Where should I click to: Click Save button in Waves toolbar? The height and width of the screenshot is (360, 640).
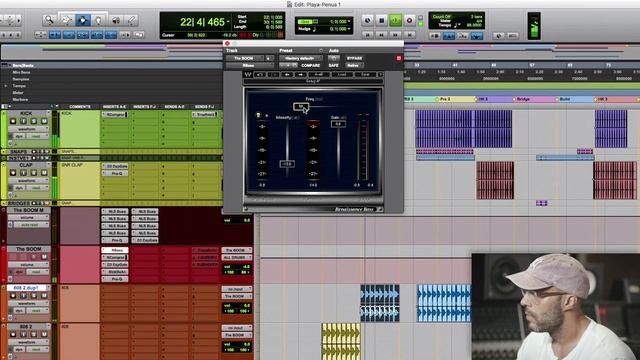click(365, 74)
